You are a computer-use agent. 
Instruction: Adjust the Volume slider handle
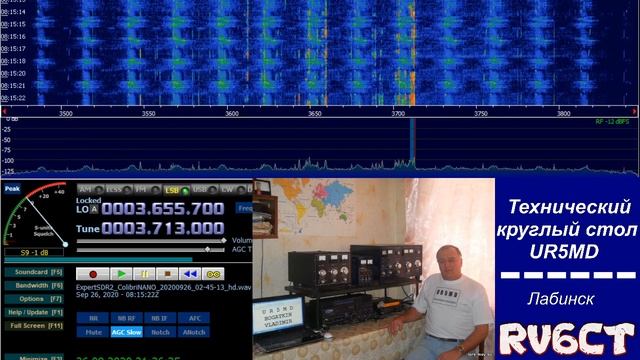click(223, 240)
